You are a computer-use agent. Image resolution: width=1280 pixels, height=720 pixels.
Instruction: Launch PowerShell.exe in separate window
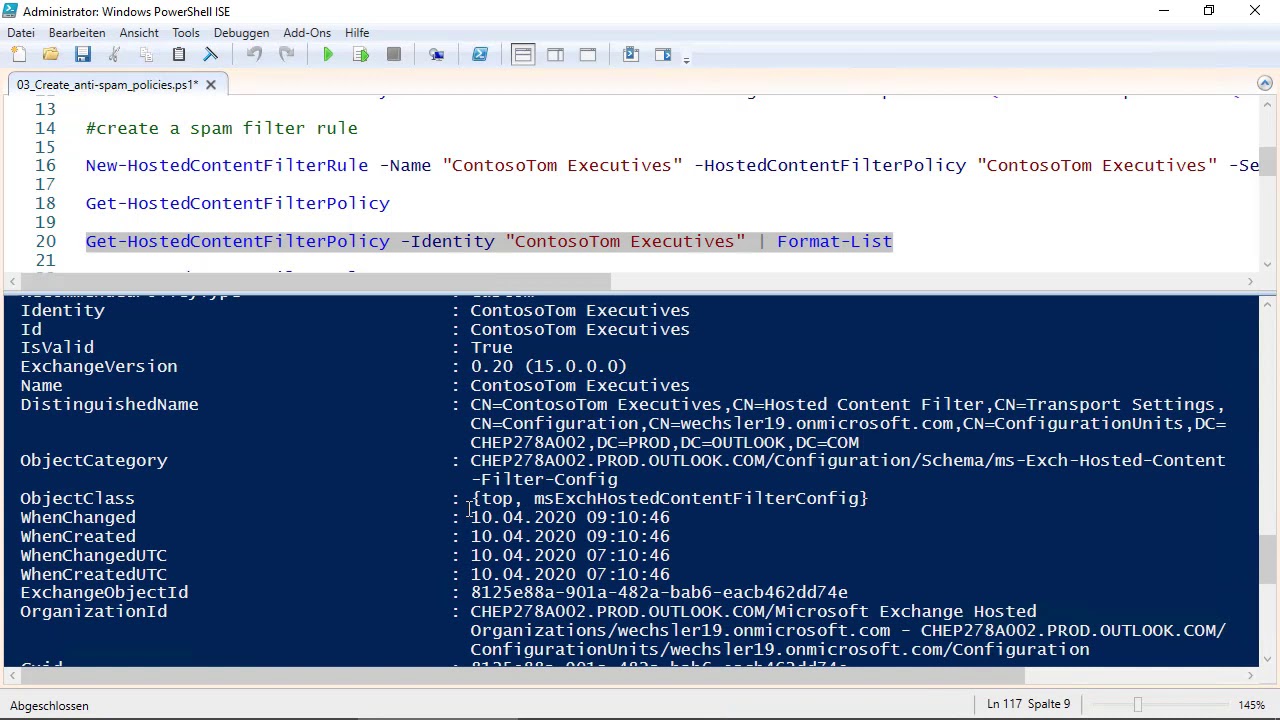pos(480,55)
